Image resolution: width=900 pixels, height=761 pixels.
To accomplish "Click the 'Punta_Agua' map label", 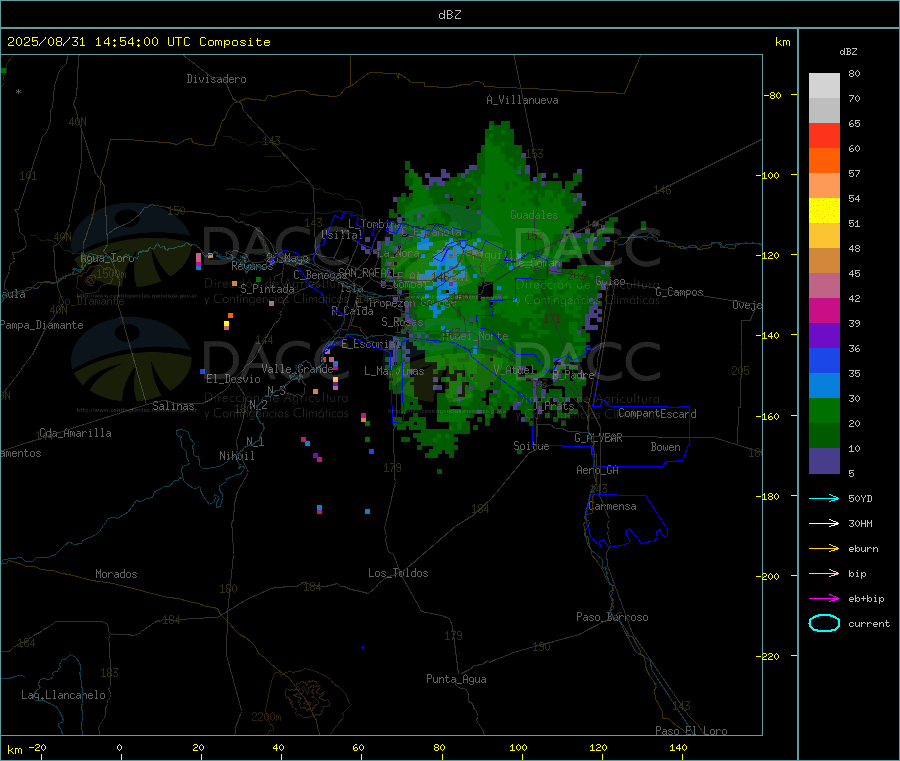I will pos(456,679).
